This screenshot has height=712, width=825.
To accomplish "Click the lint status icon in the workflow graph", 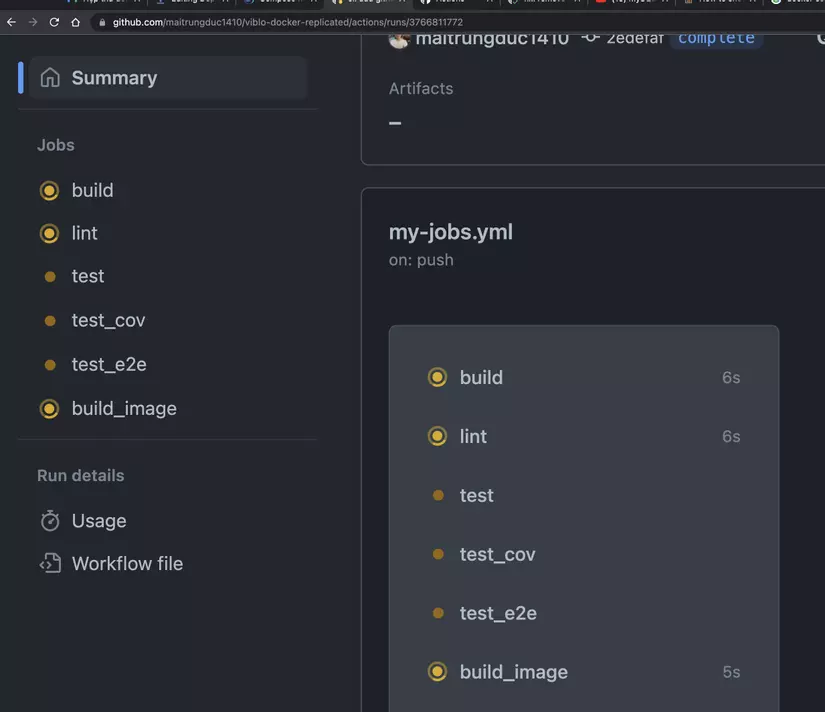I will coord(437,436).
